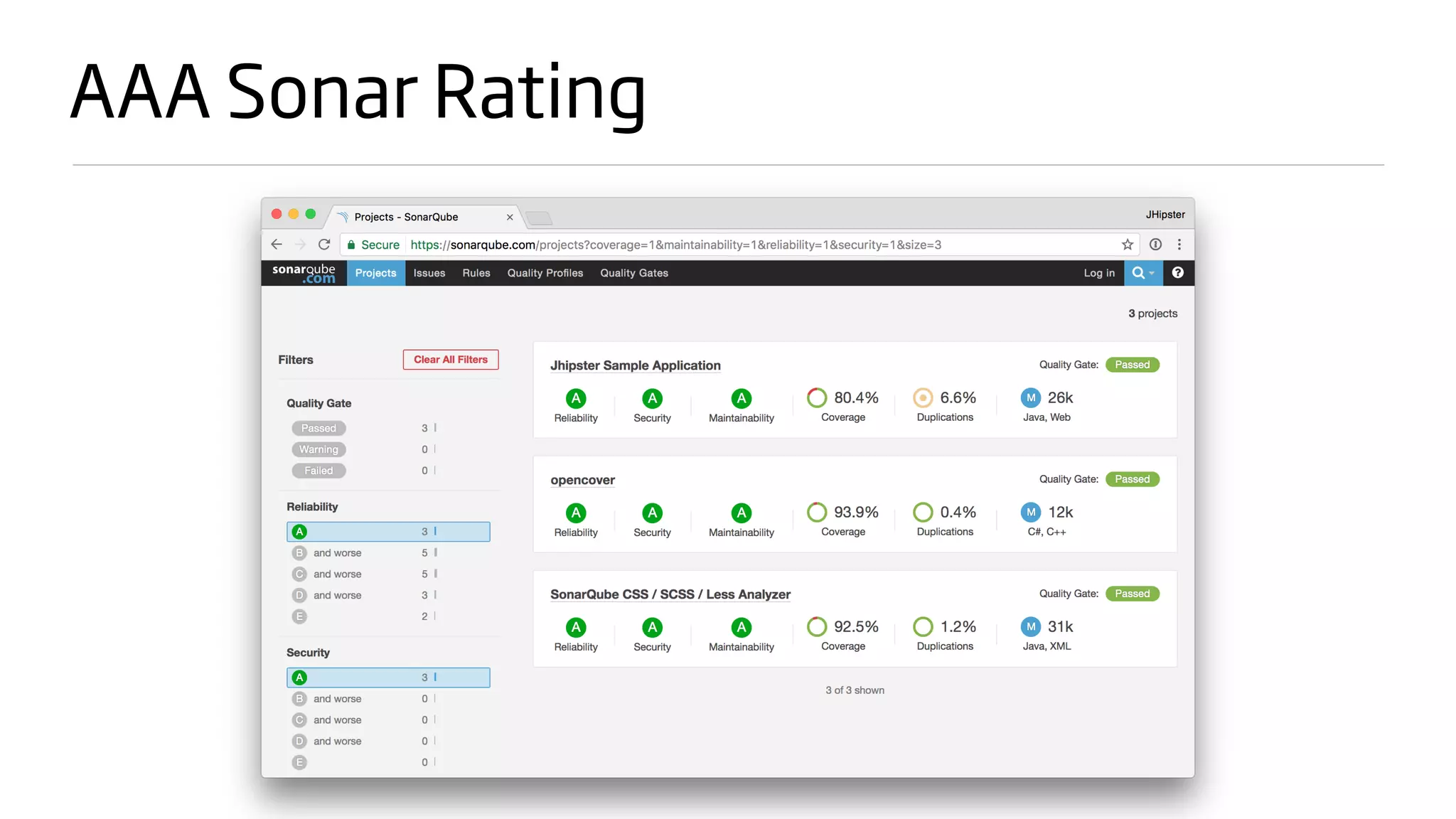Click the Reliability A badge of SonarQube CSS analyzer
This screenshot has width=1456, height=819.
pos(576,628)
